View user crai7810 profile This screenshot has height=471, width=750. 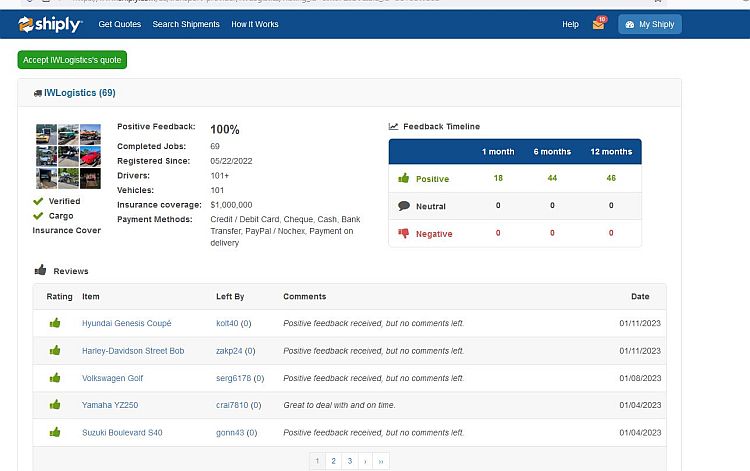pyautogui.click(x=232, y=405)
